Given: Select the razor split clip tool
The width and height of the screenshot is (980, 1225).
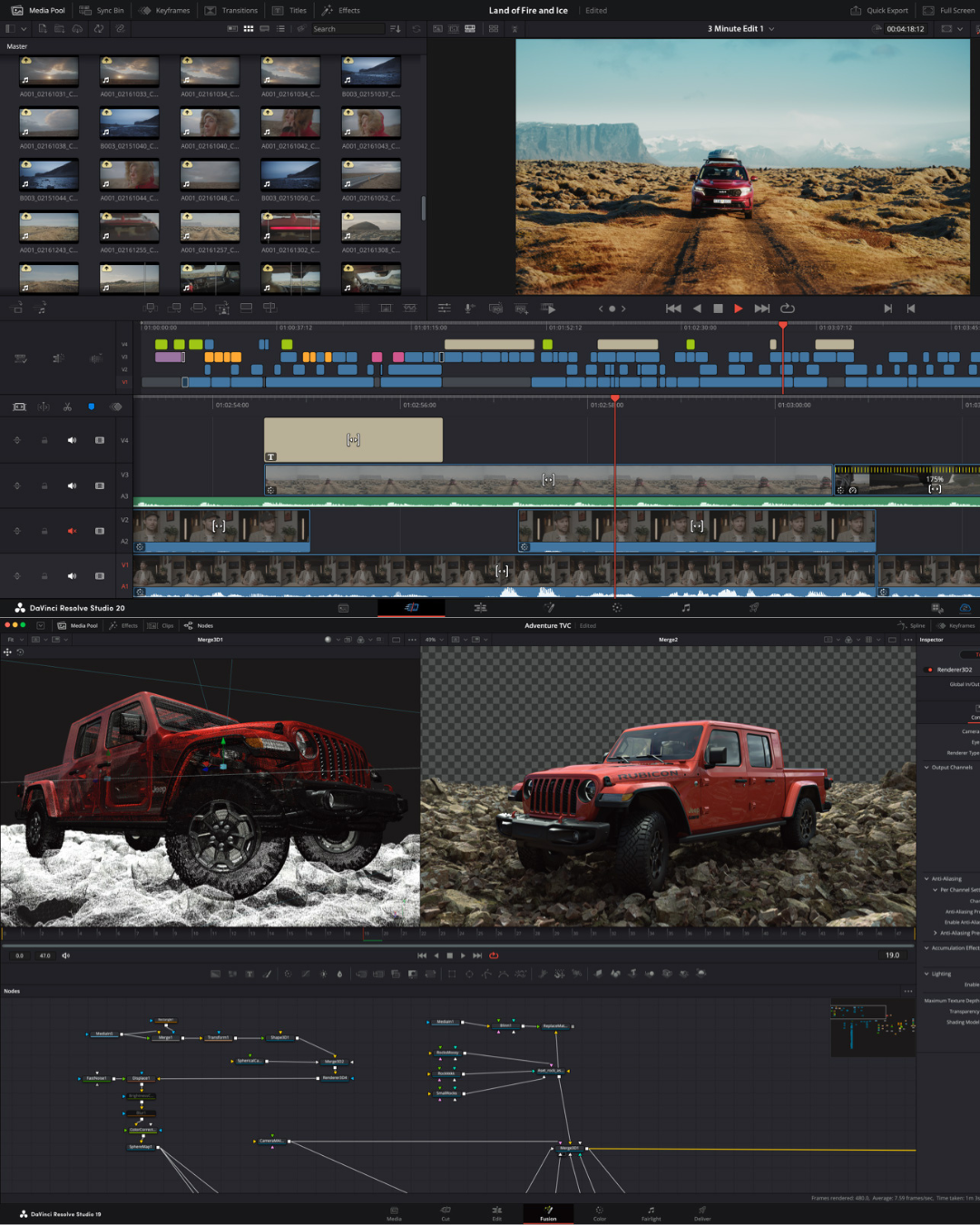Looking at the screenshot, I should [x=67, y=407].
